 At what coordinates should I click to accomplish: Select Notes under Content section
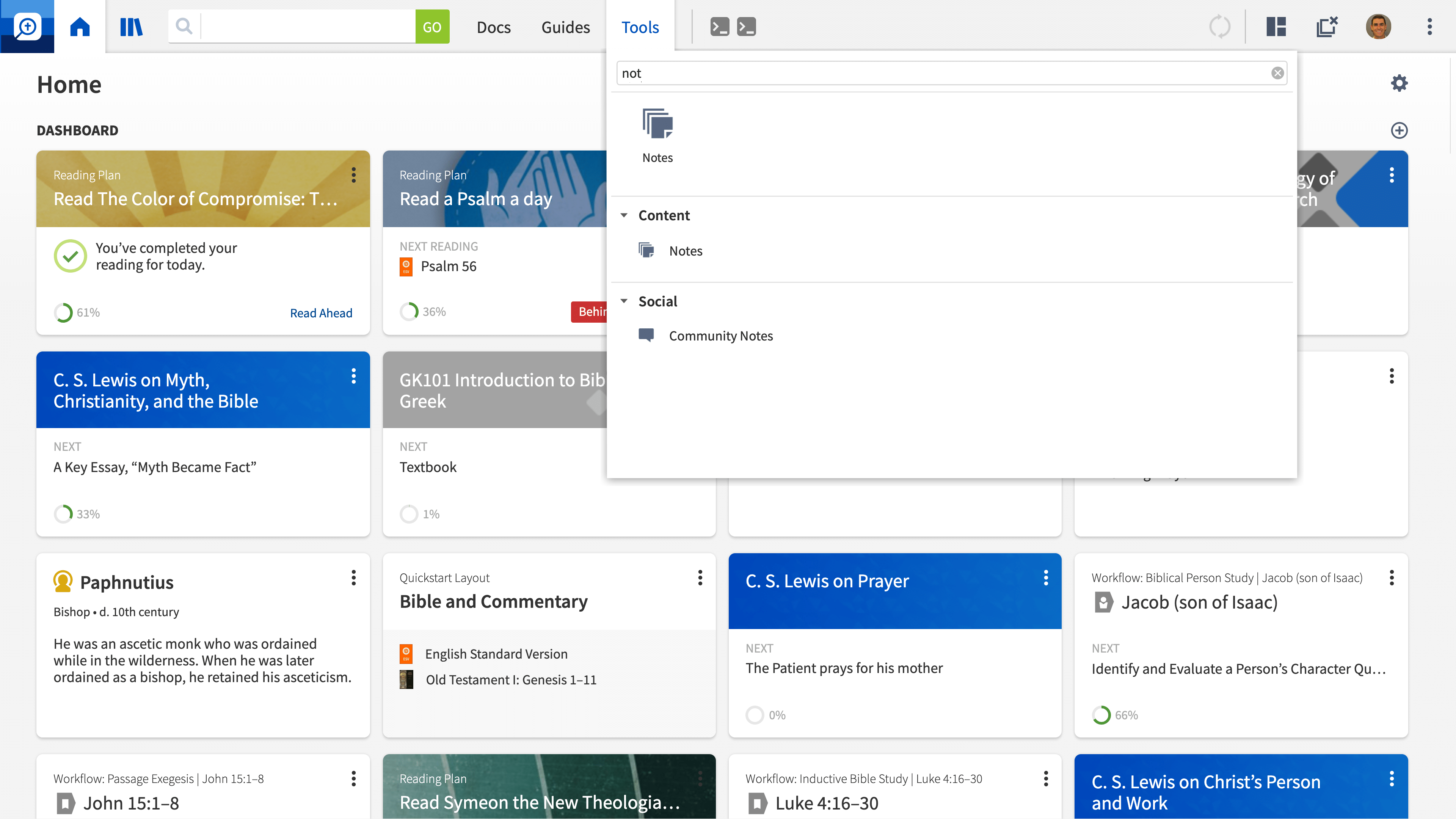pyautogui.click(x=685, y=250)
